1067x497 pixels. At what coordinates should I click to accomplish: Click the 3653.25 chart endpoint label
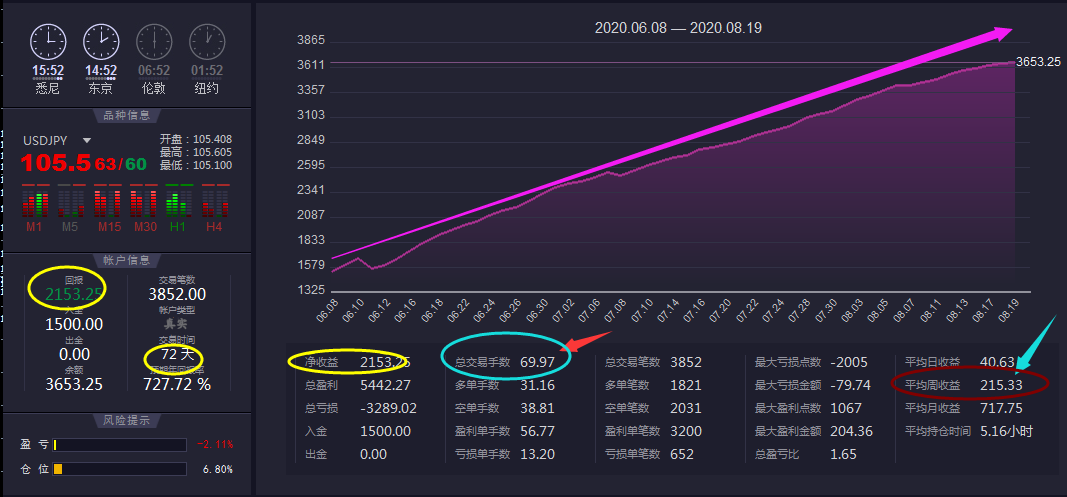pos(1038,62)
